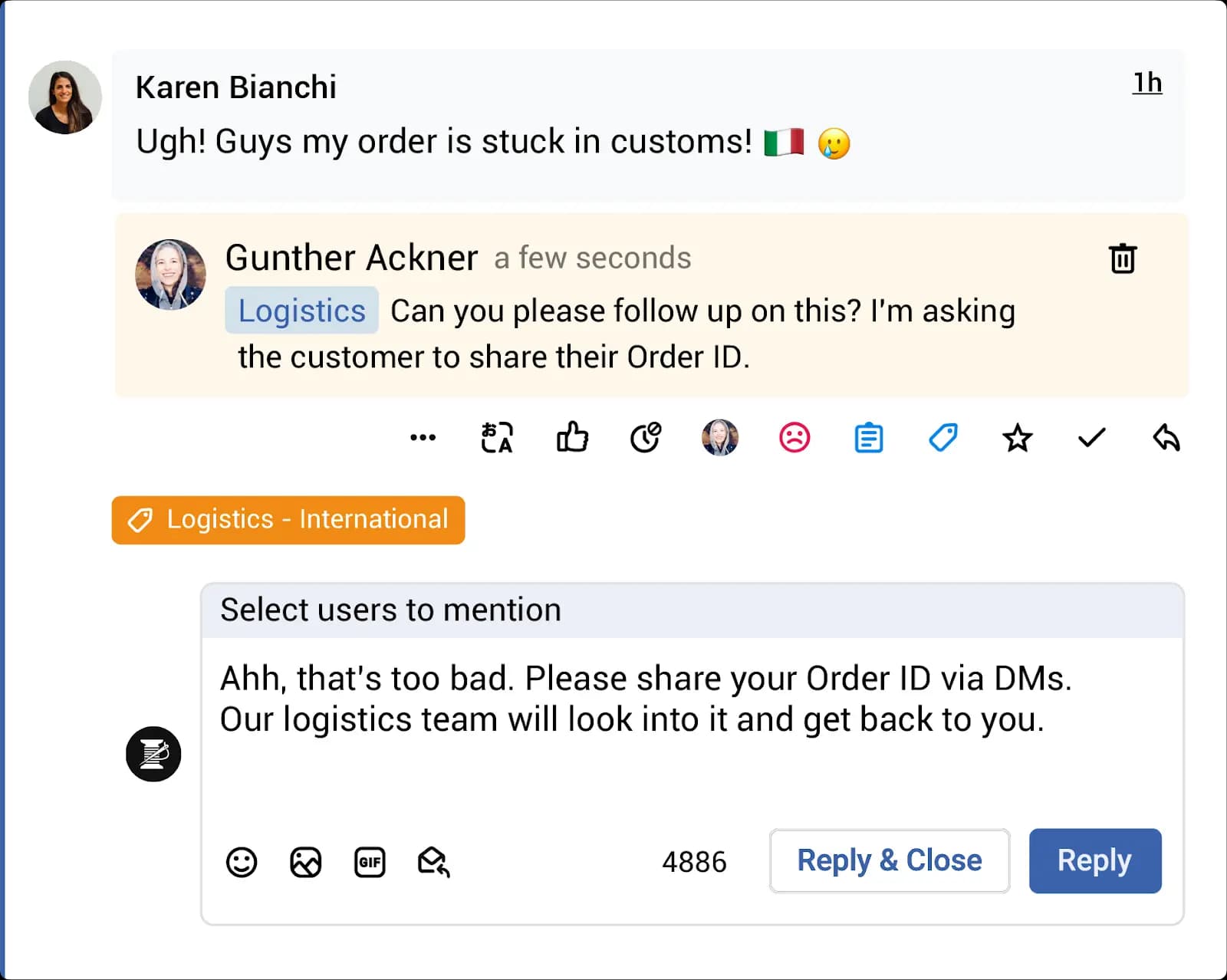Open the more options menu
This screenshot has height=980, width=1227.
423,437
